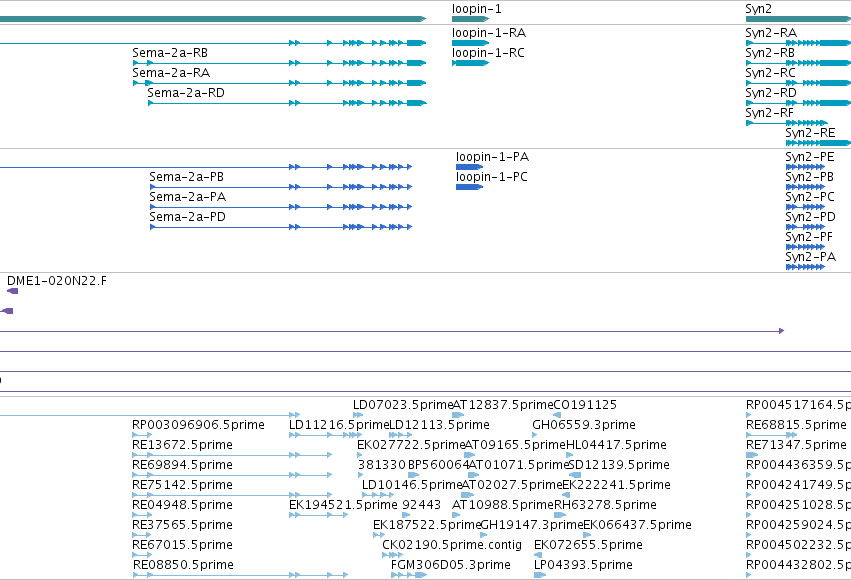Select the DME1-020N22.F label
This screenshot has width=851, height=580.
coord(57,281)
